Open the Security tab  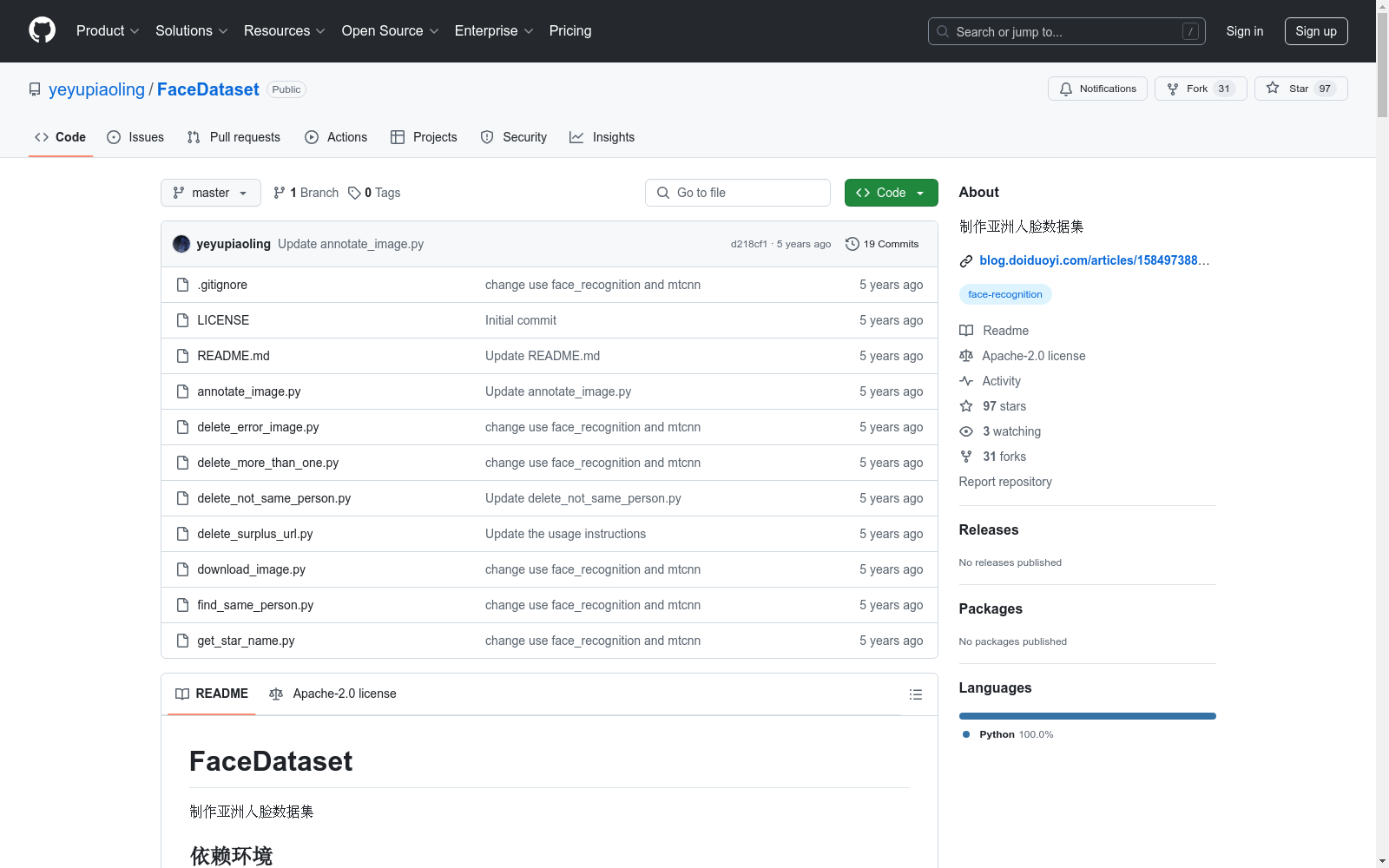tap(514, 137)
